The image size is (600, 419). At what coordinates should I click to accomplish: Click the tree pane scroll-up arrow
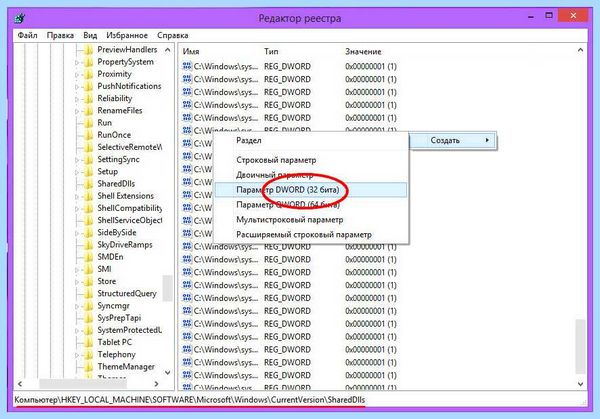[x=168, y=50]
